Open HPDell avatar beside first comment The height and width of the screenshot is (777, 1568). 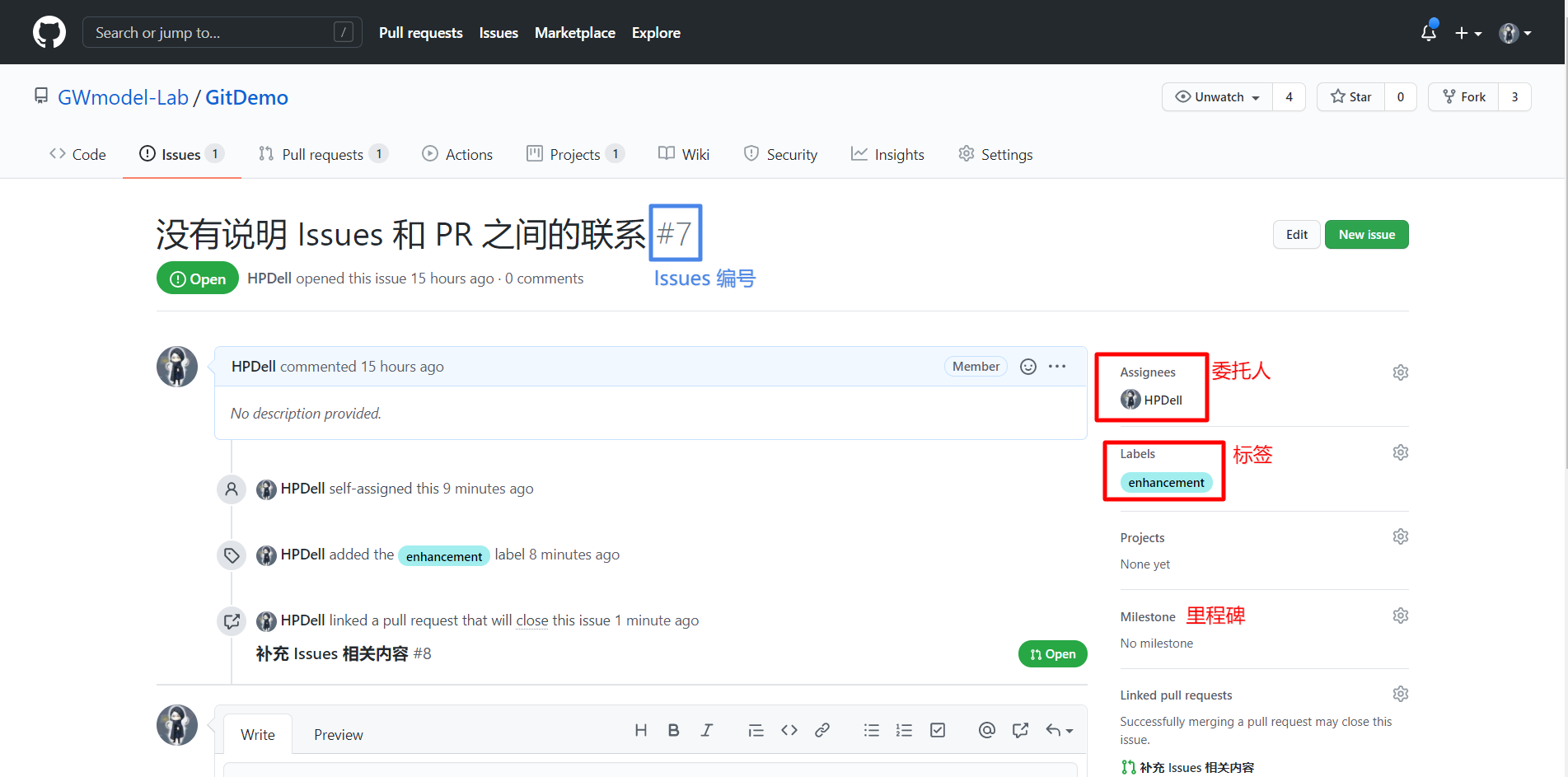click(177, 367)
